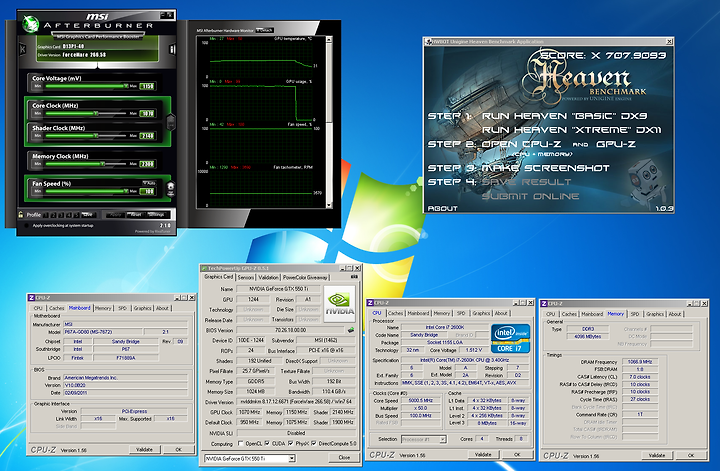Open the PowerColor Giveaway tab

[x=305, y=277]
